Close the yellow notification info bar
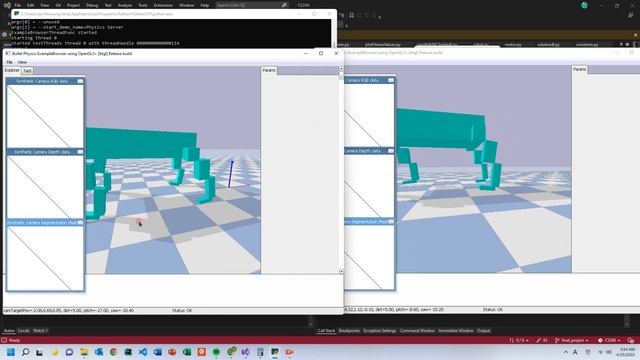 [636, 35]
